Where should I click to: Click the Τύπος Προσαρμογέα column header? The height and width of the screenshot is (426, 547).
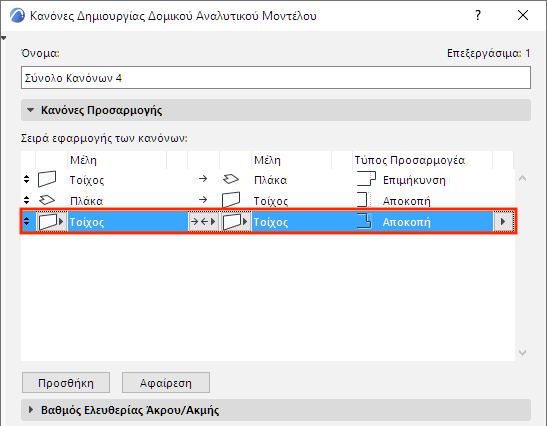[x=410, y=160]
